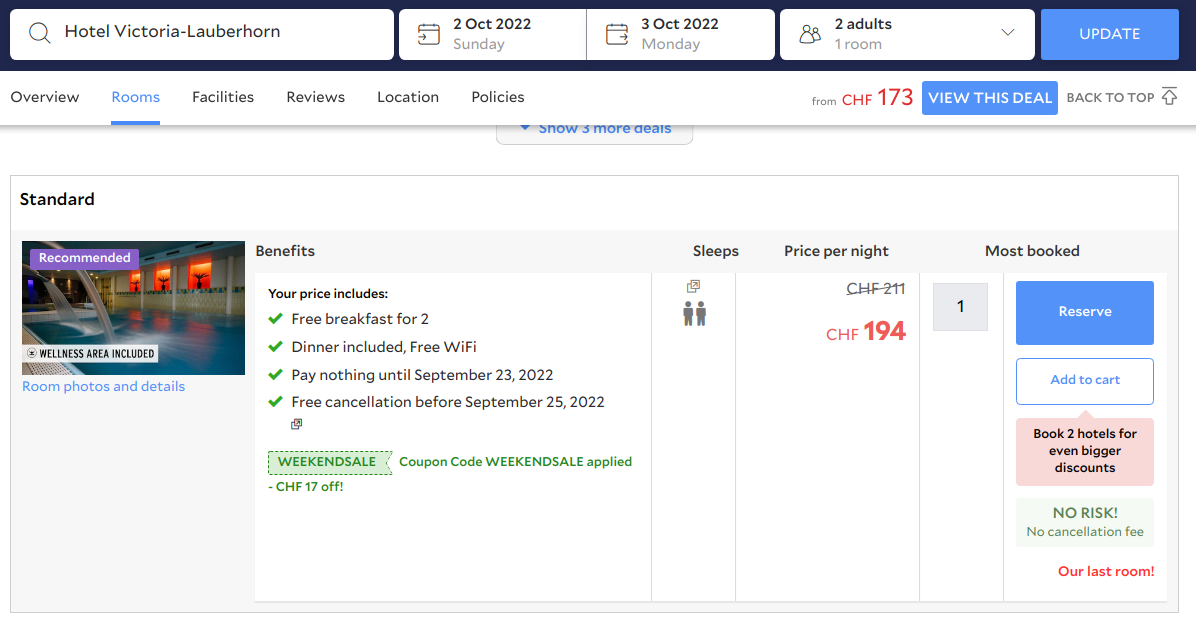Click the check-in calendar icon
Screen dimensions: 1196x621
tap(428, 34)
